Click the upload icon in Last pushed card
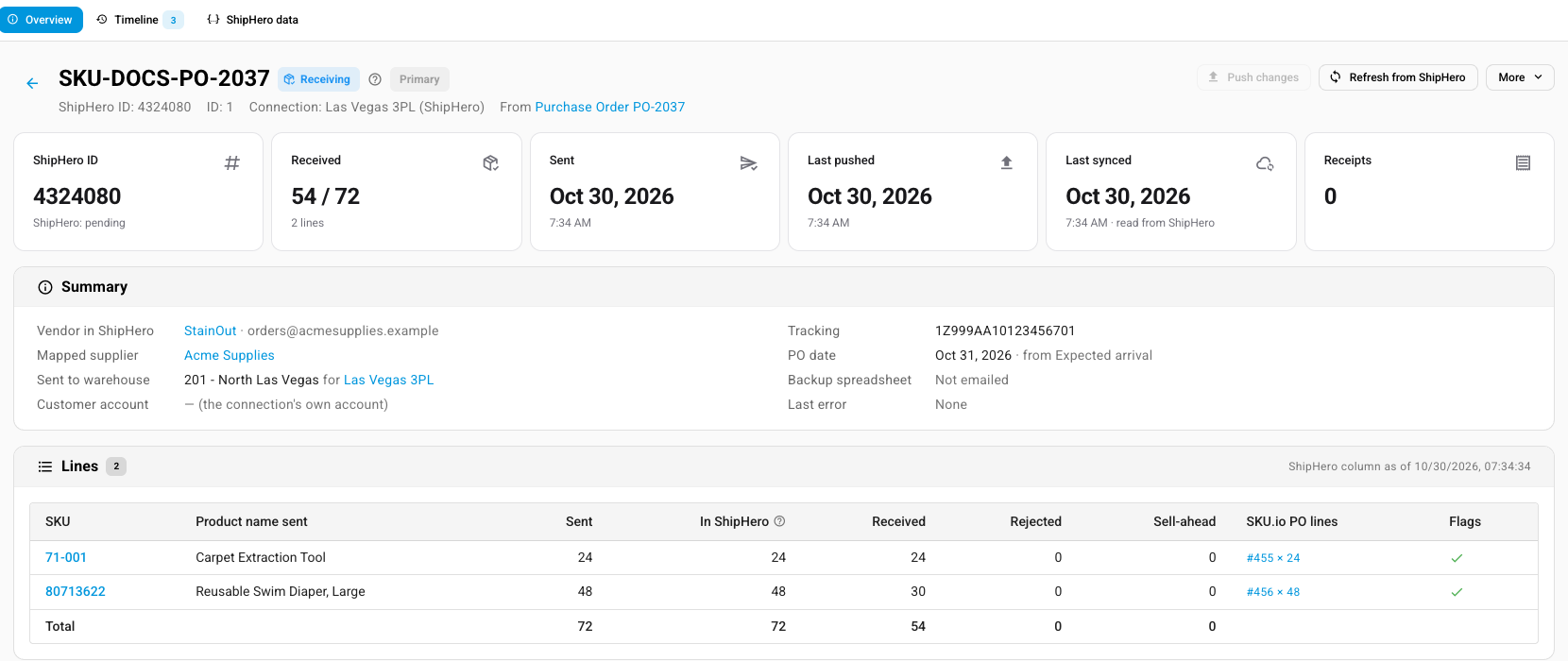The image size is (1568, 661). (x=1007, y=163)
